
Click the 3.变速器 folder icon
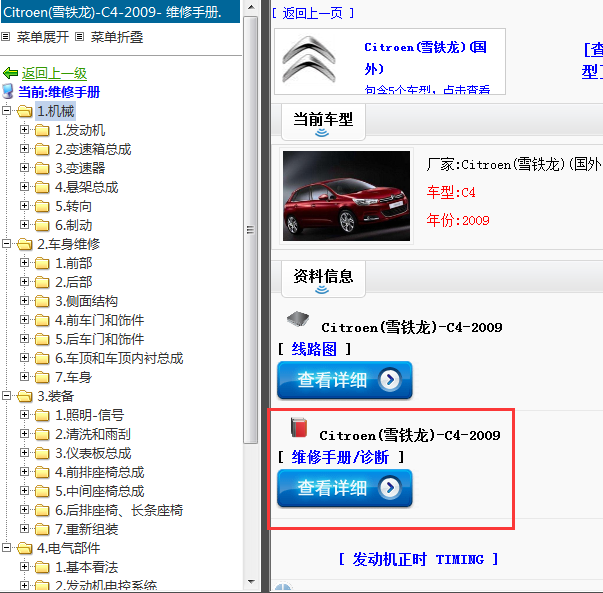click(x=42, y=168)
